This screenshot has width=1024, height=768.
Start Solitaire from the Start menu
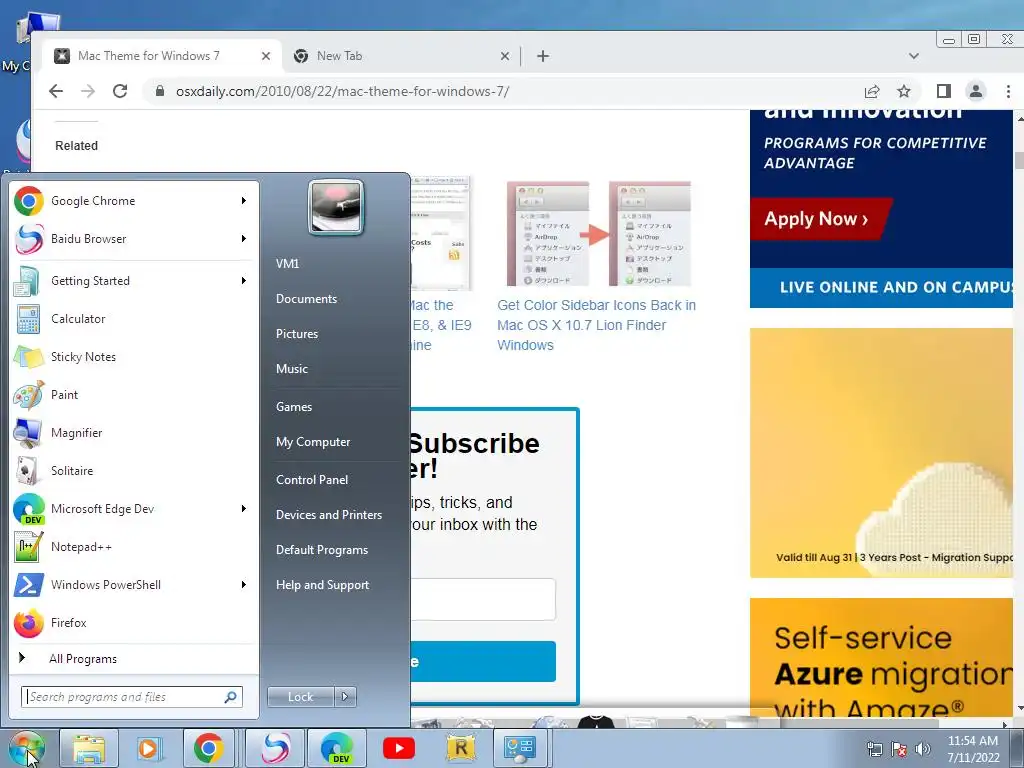point(131,470)
